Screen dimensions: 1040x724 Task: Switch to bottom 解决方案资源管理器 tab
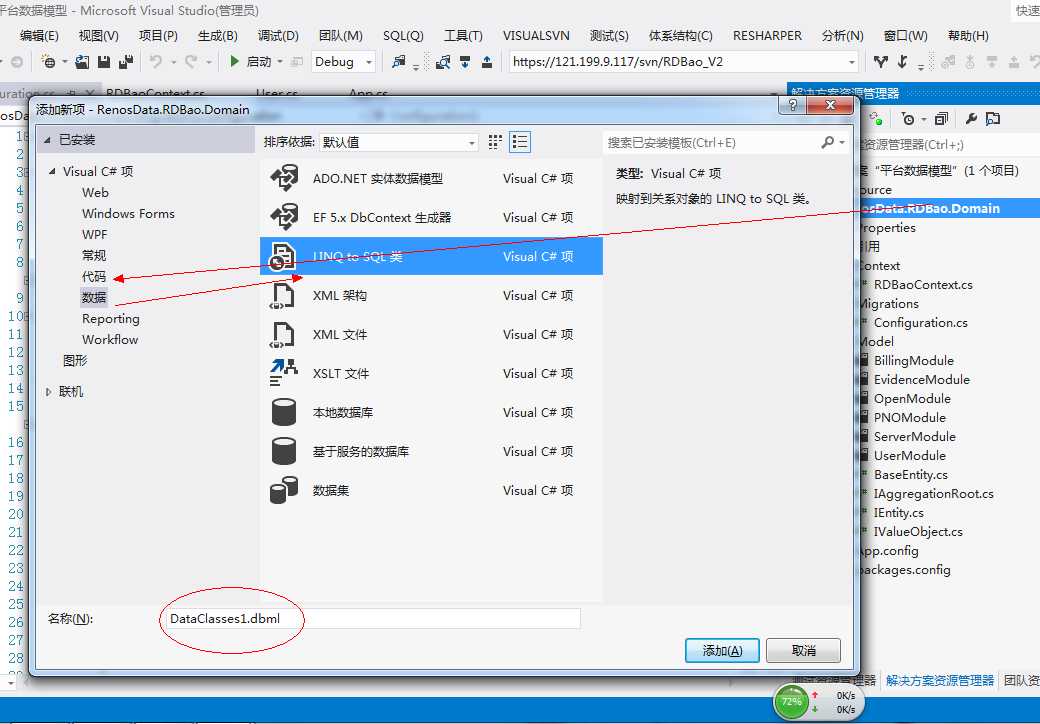pyautogui.click(x=940, y=680)
